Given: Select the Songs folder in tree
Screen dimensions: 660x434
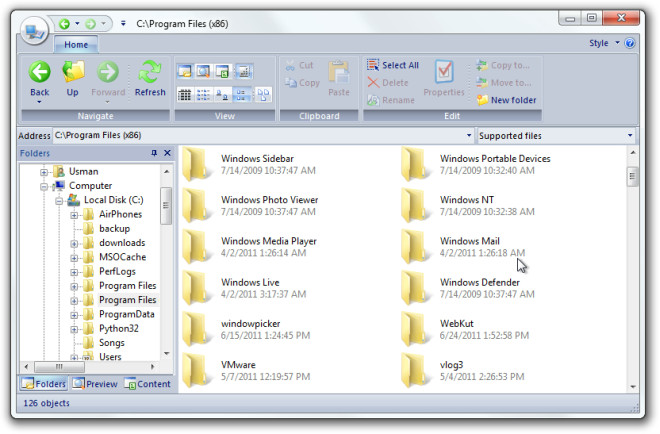Looking at the screenshot, I should click(112, 343).
